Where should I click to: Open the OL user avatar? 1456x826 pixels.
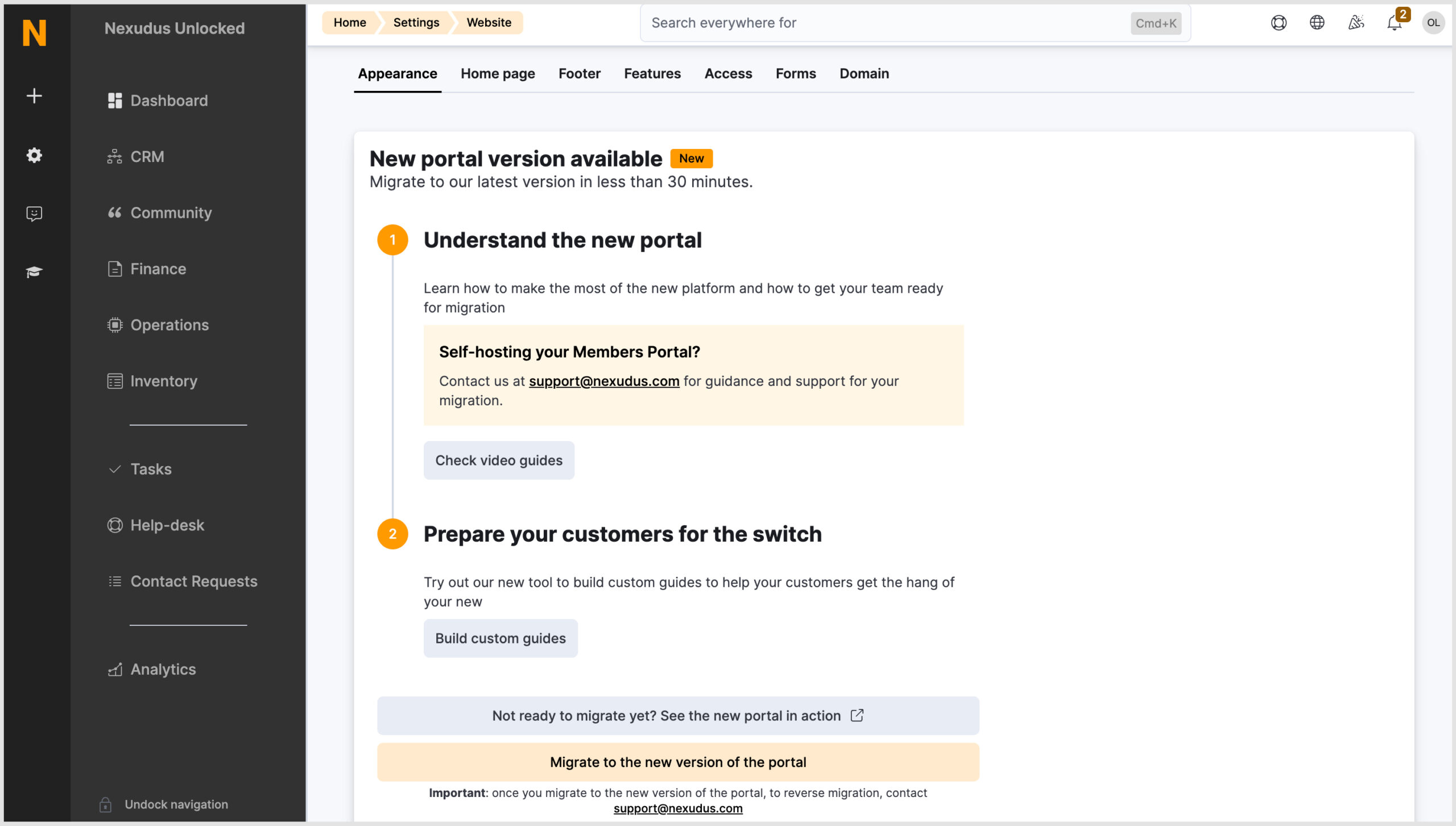coord(1433,23)
